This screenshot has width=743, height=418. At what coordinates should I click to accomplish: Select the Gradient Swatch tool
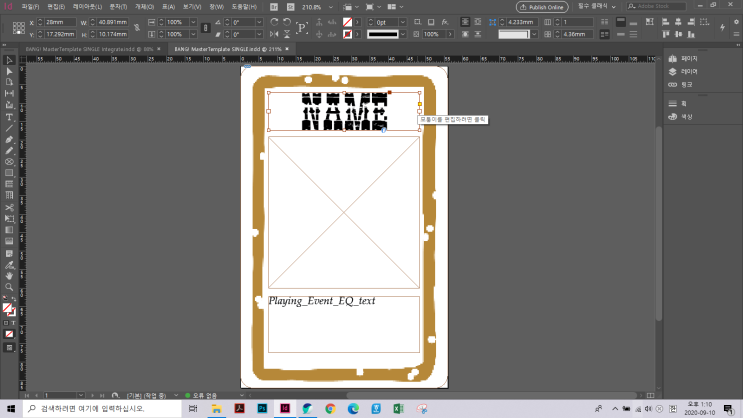[9, 230]
